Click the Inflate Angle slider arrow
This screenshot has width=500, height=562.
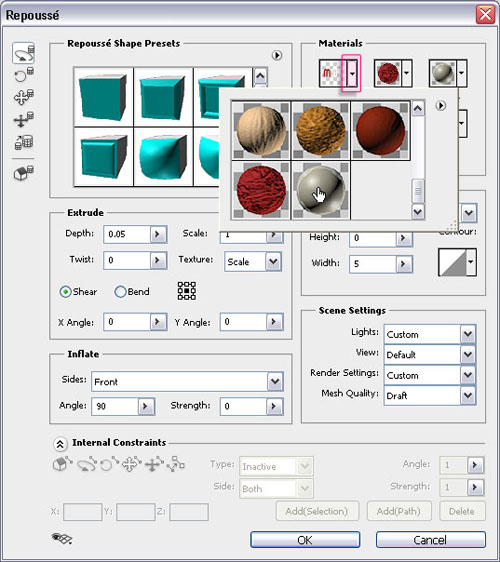(x=146, y=406)
